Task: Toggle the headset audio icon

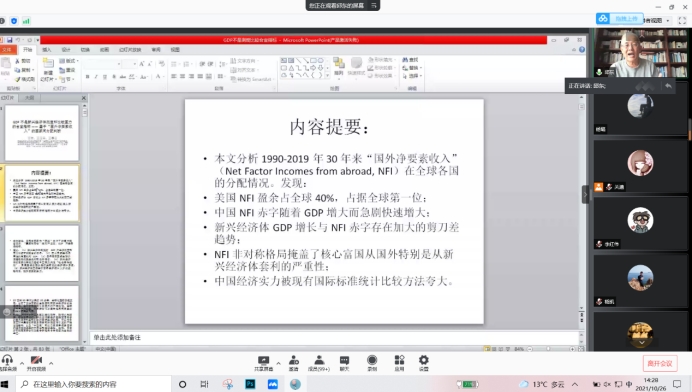Action: (7, 360)
